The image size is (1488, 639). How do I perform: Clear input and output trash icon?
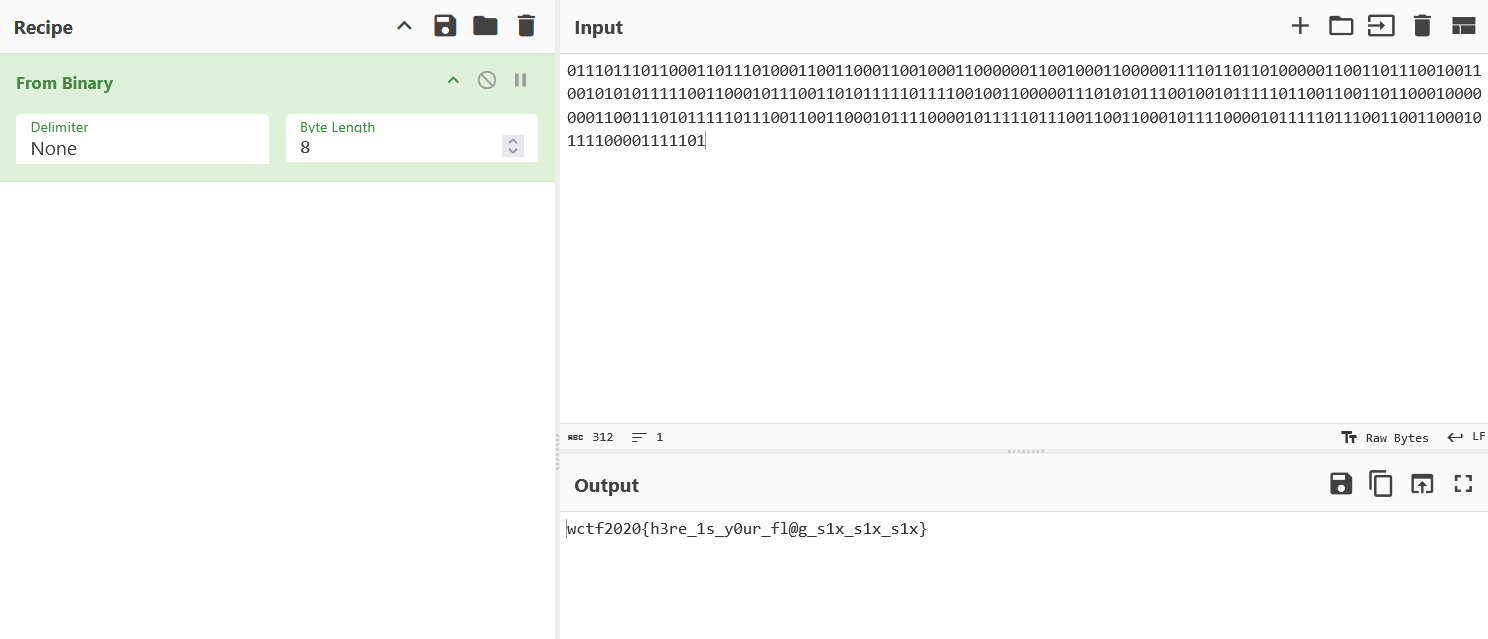tap(1422, 26)
